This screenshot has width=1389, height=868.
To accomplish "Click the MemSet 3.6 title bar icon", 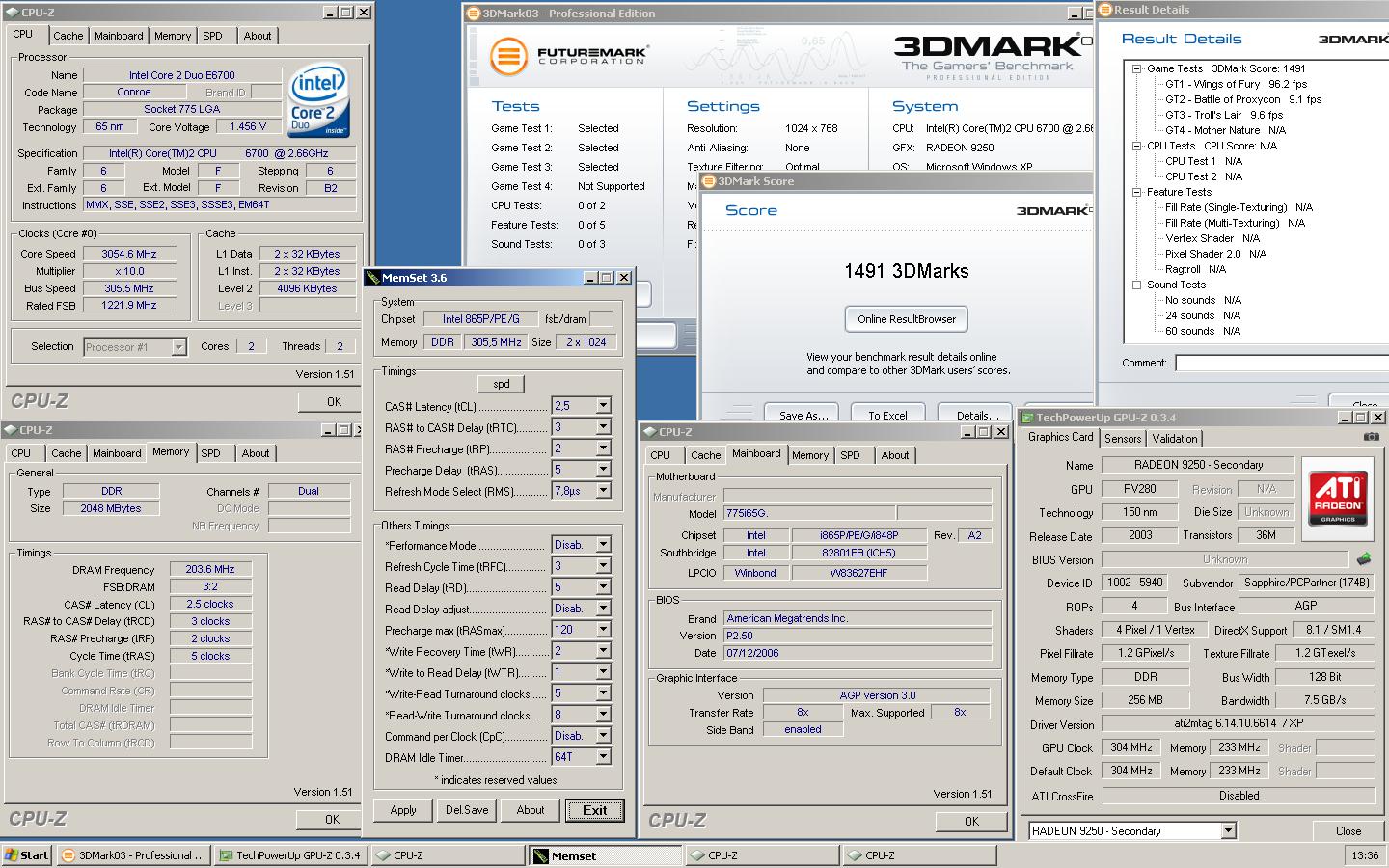I will [373, 278].
